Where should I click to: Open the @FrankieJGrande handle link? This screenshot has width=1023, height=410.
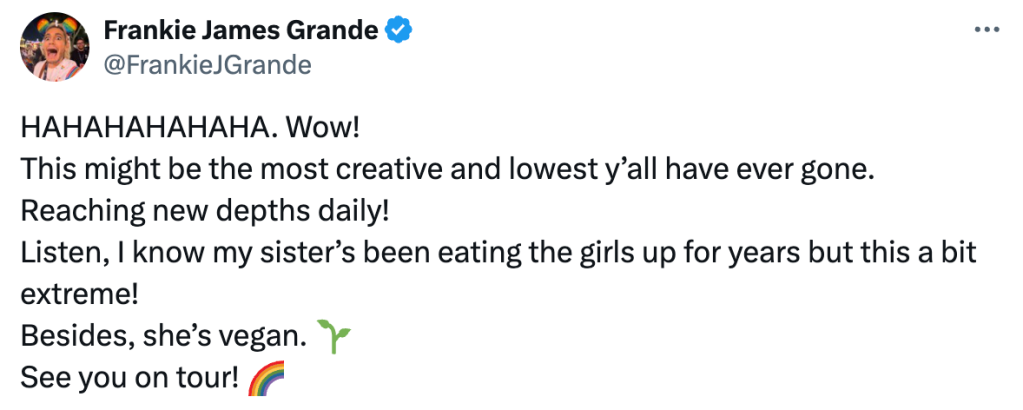[207, 65]
